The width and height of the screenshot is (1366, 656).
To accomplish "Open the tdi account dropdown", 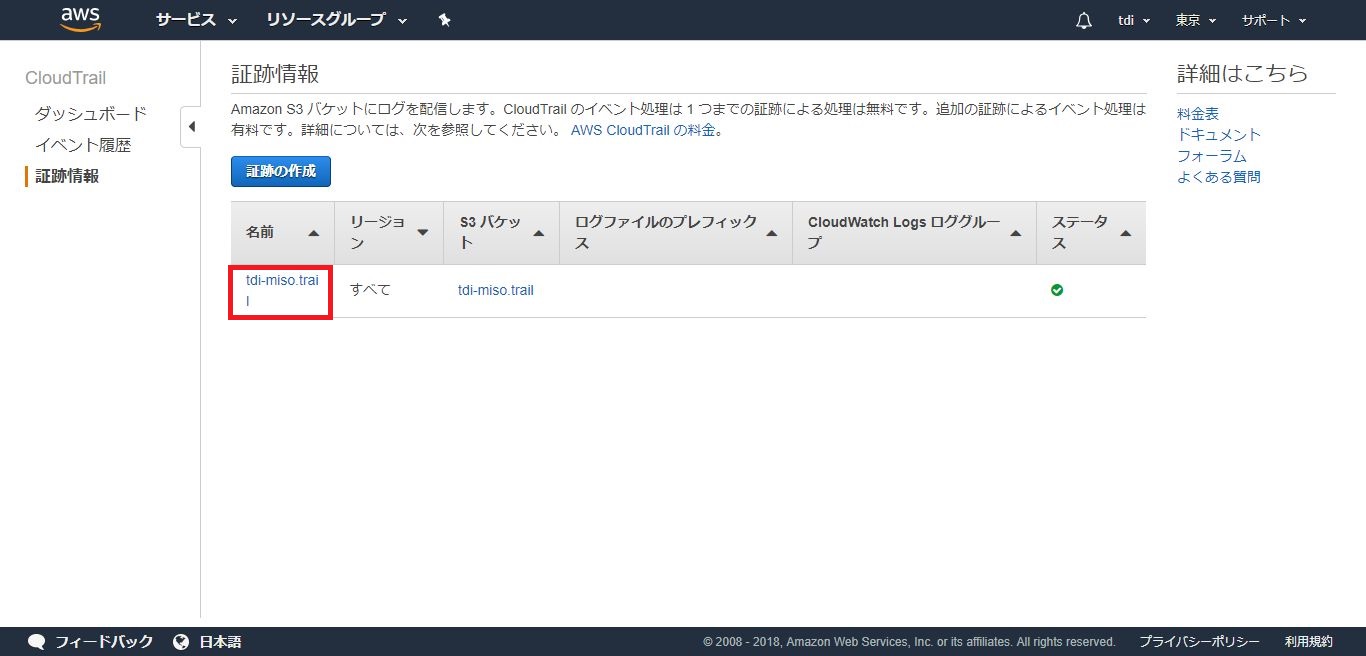I will 1133,20.
